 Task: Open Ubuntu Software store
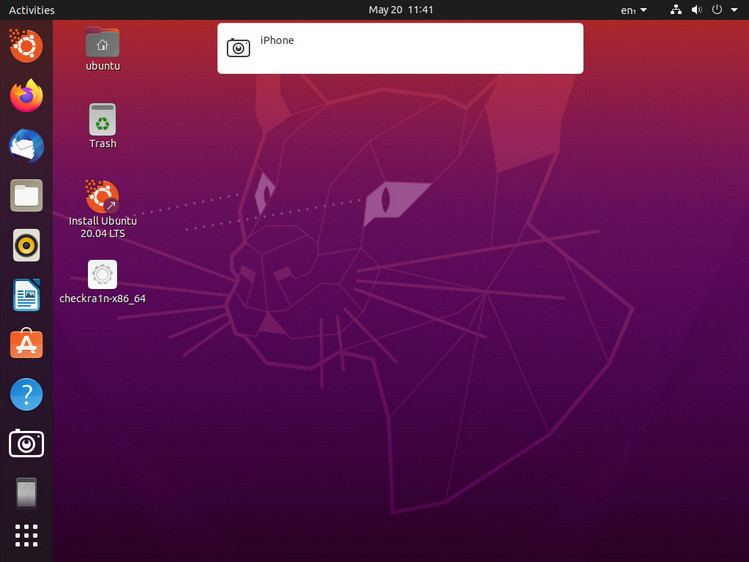(27, 344)
